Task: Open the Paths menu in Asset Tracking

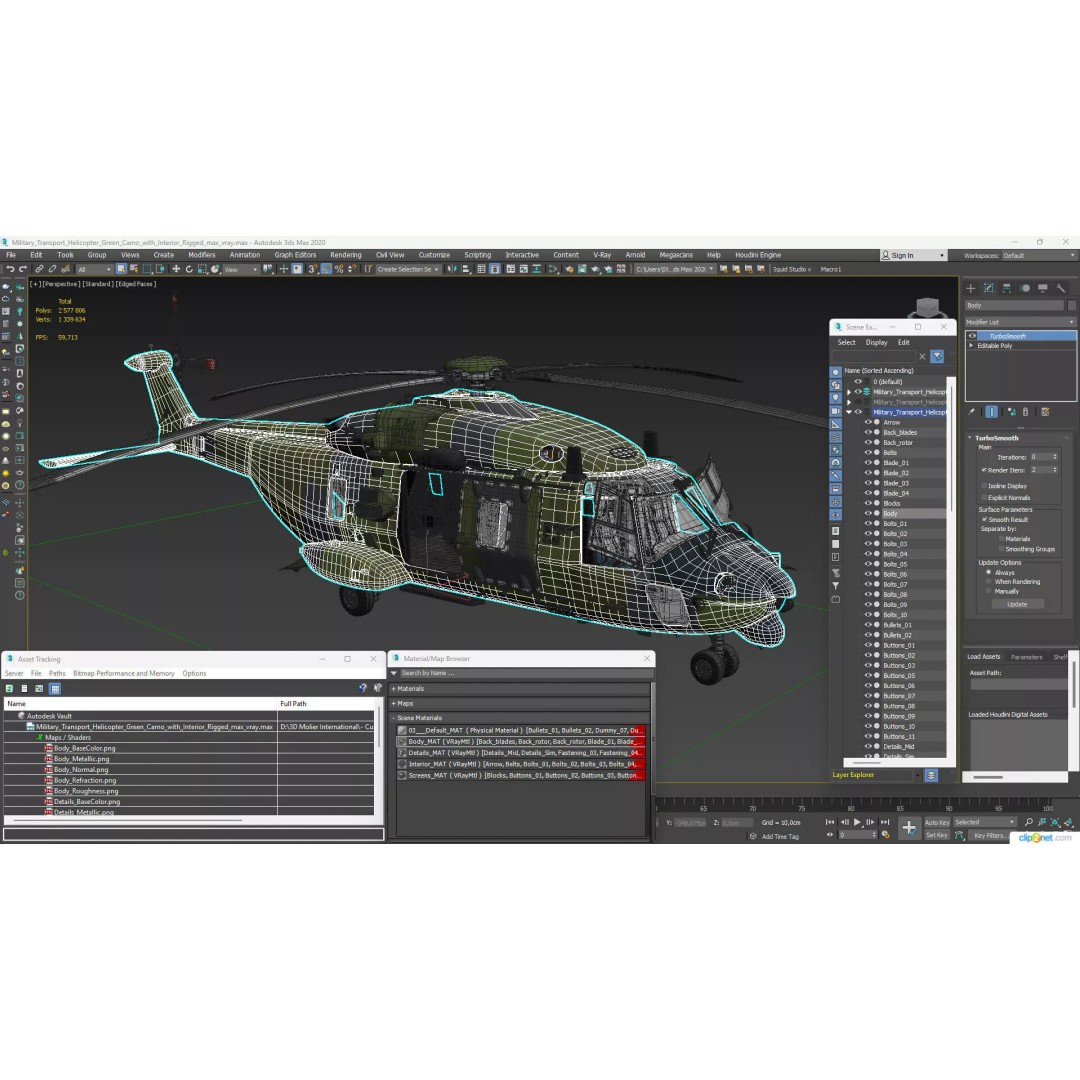Action: click(57, 673)
